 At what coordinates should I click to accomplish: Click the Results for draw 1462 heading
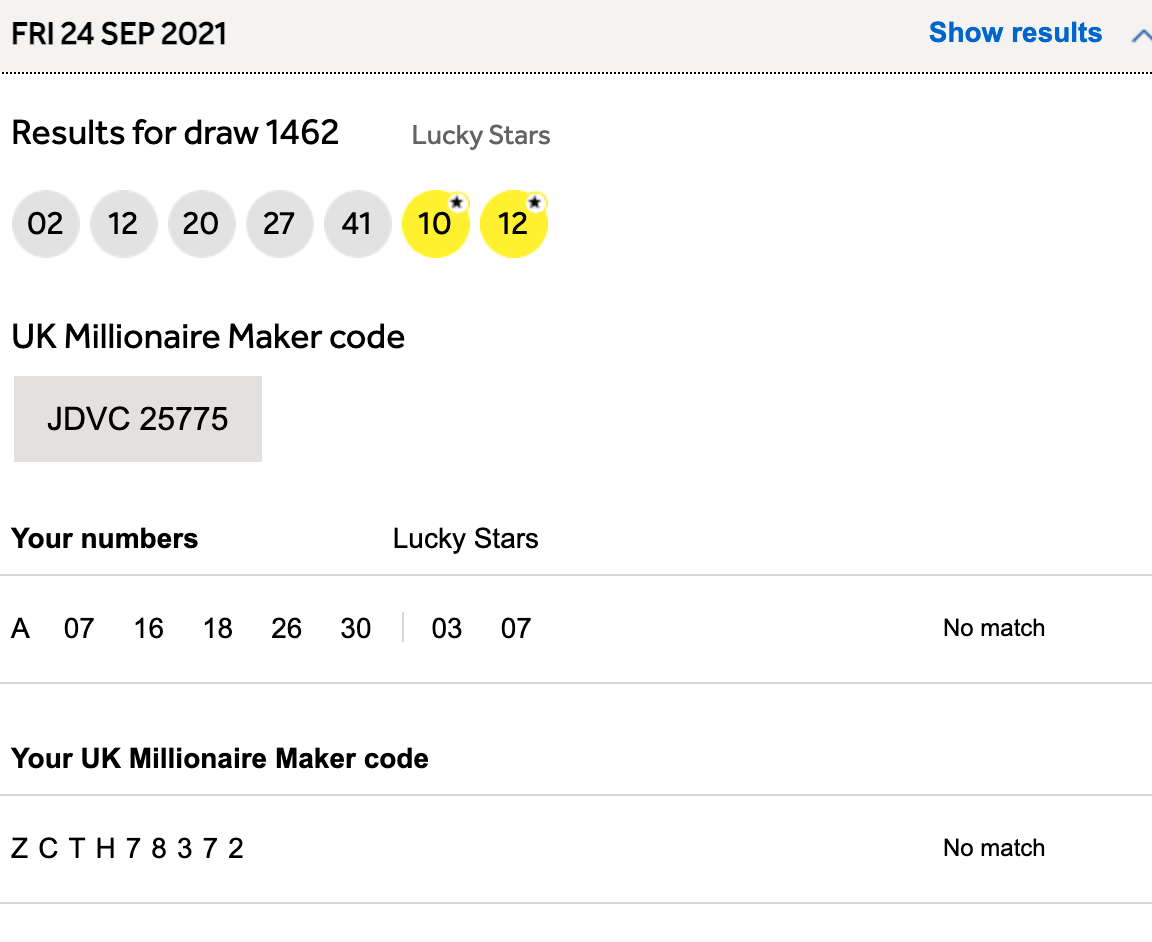pyautogui.click(x=175, y=132)
